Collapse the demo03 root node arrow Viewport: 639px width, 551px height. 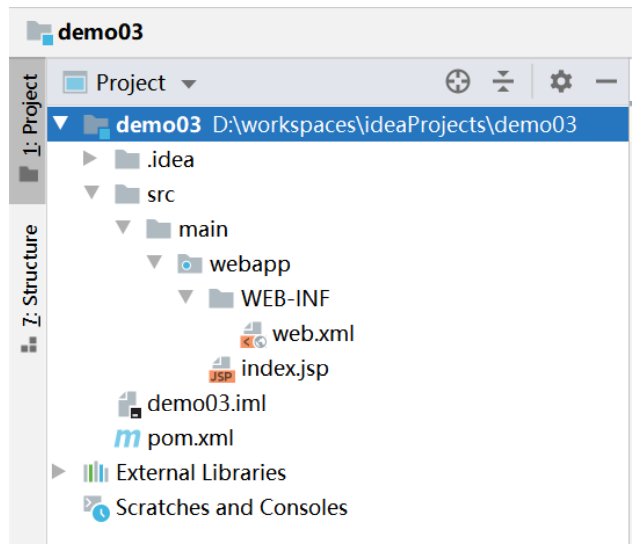(x=61, y=123)
